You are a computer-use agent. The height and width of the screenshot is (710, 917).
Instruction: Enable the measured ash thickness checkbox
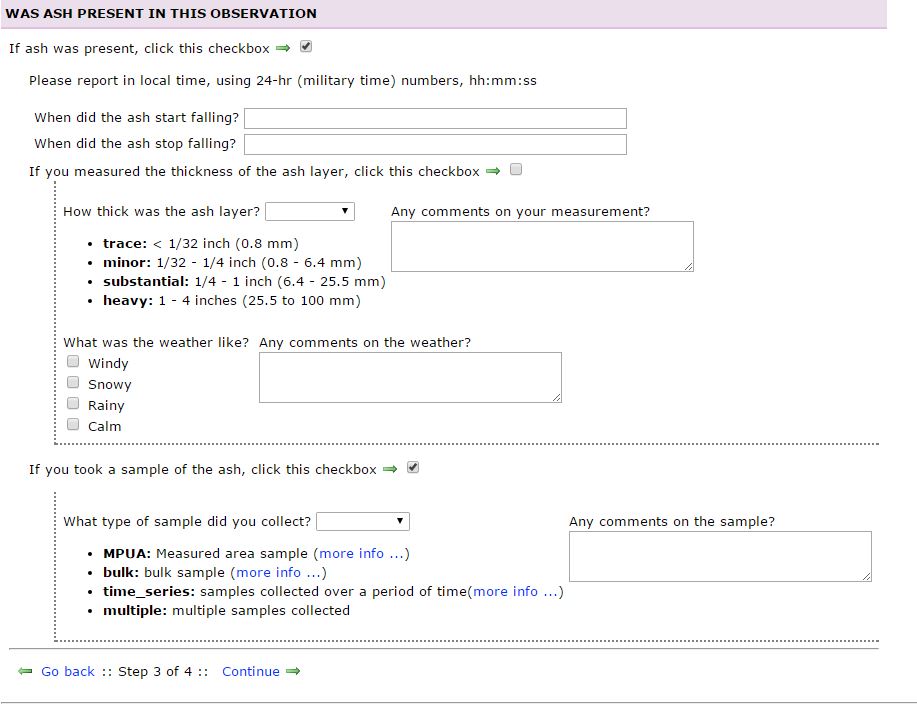[x=516, y=170]
